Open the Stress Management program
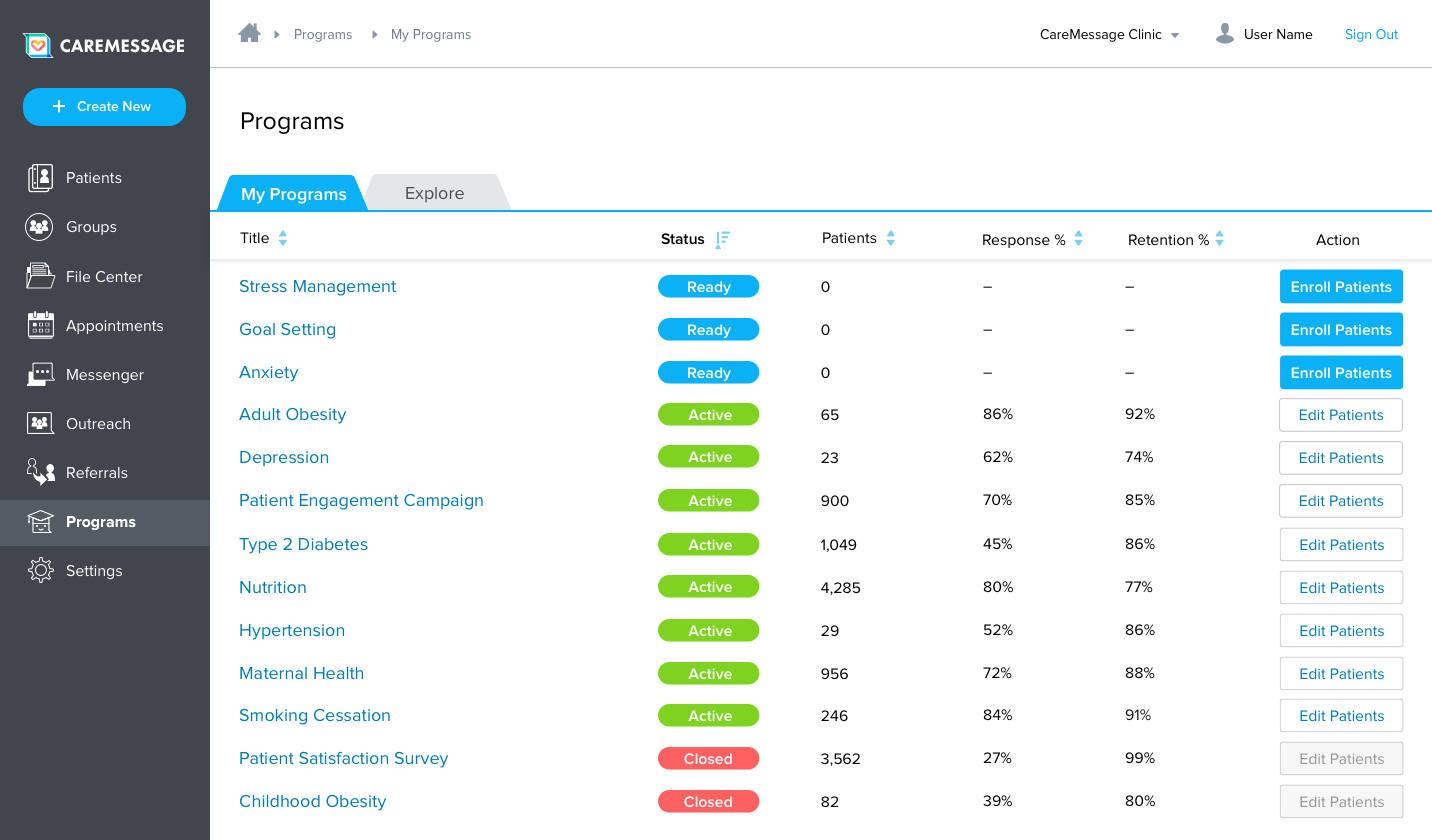Viewport: 1432px width, 840px height. tap(318, 286)
